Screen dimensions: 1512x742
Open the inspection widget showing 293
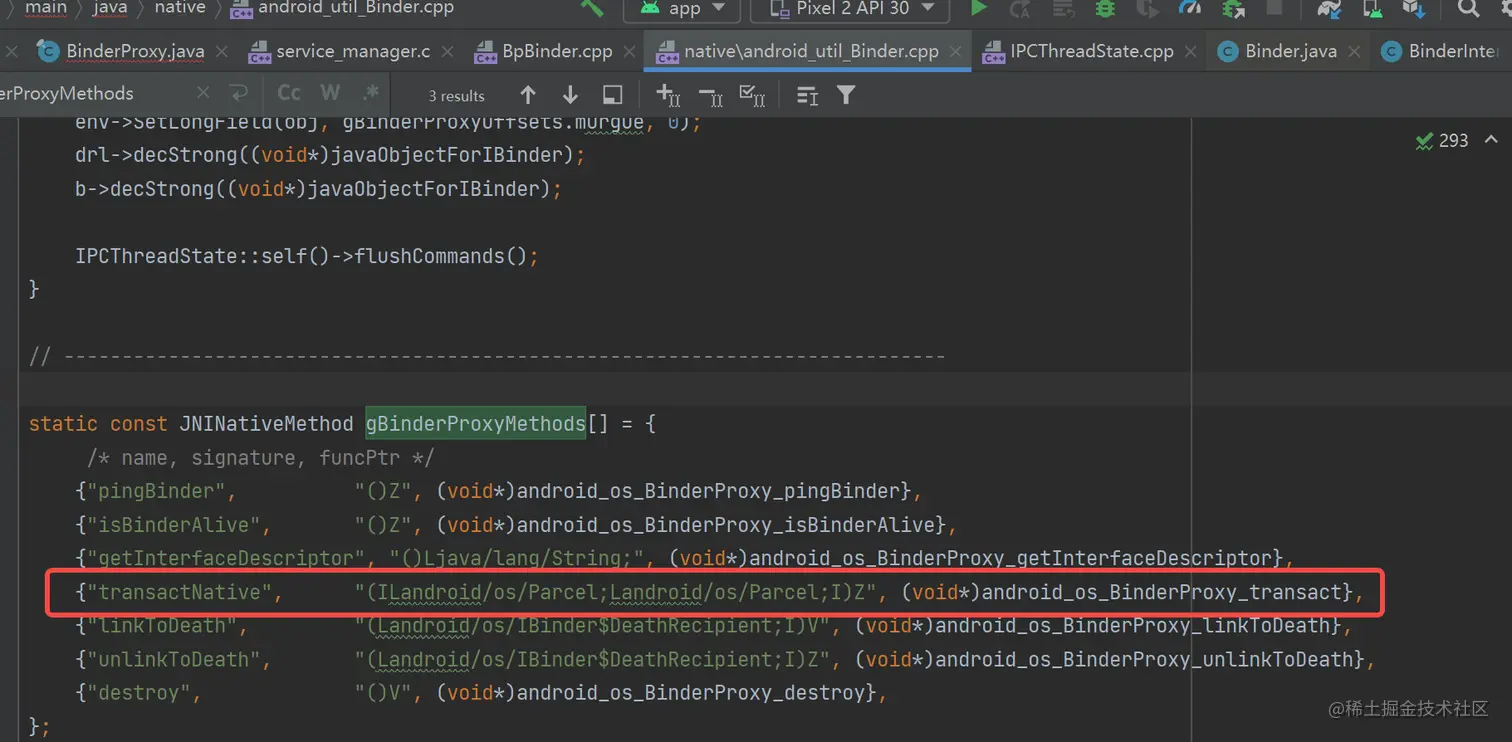[1443, 141]
